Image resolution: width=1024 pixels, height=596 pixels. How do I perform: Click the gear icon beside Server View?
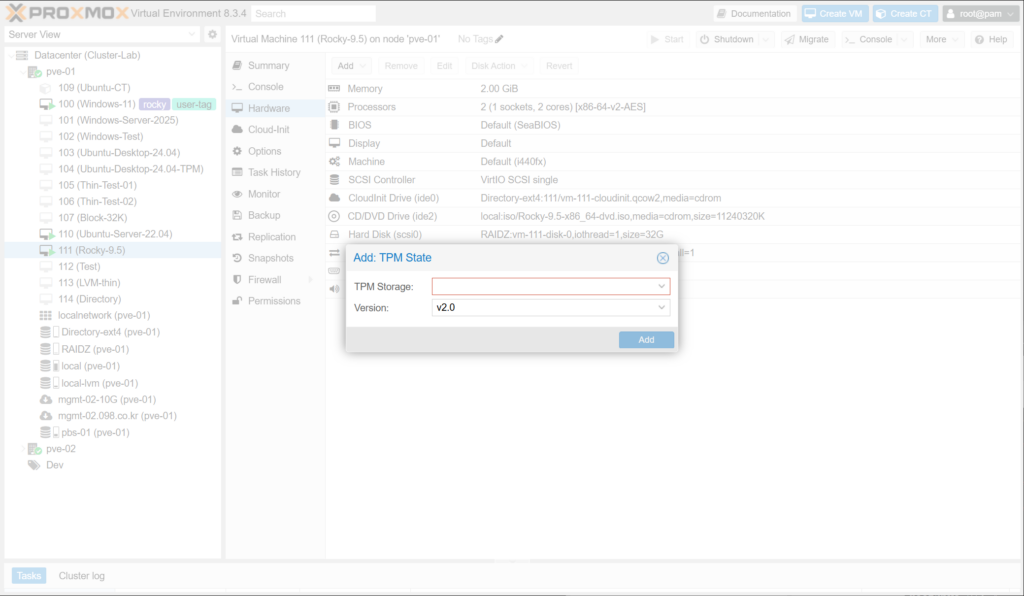coord(212,34)
